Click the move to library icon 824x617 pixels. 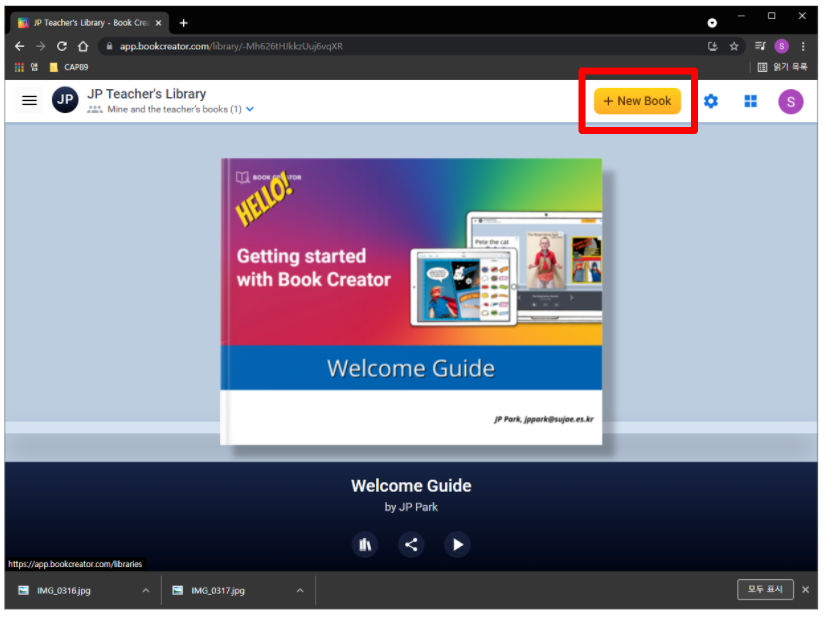(365, 544)
